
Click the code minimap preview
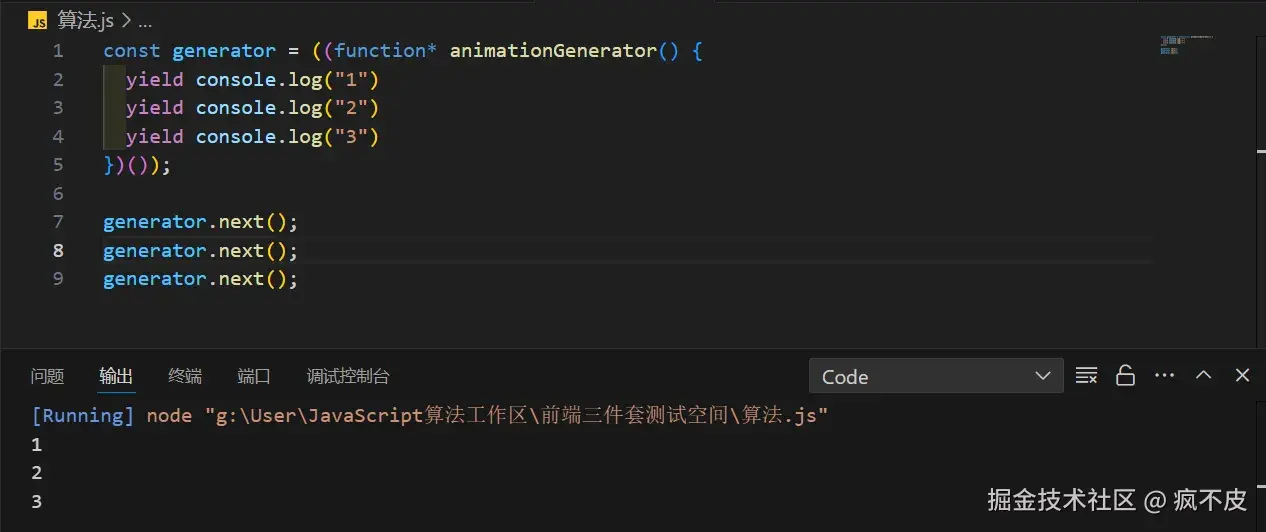click(x=1186, y=44)
